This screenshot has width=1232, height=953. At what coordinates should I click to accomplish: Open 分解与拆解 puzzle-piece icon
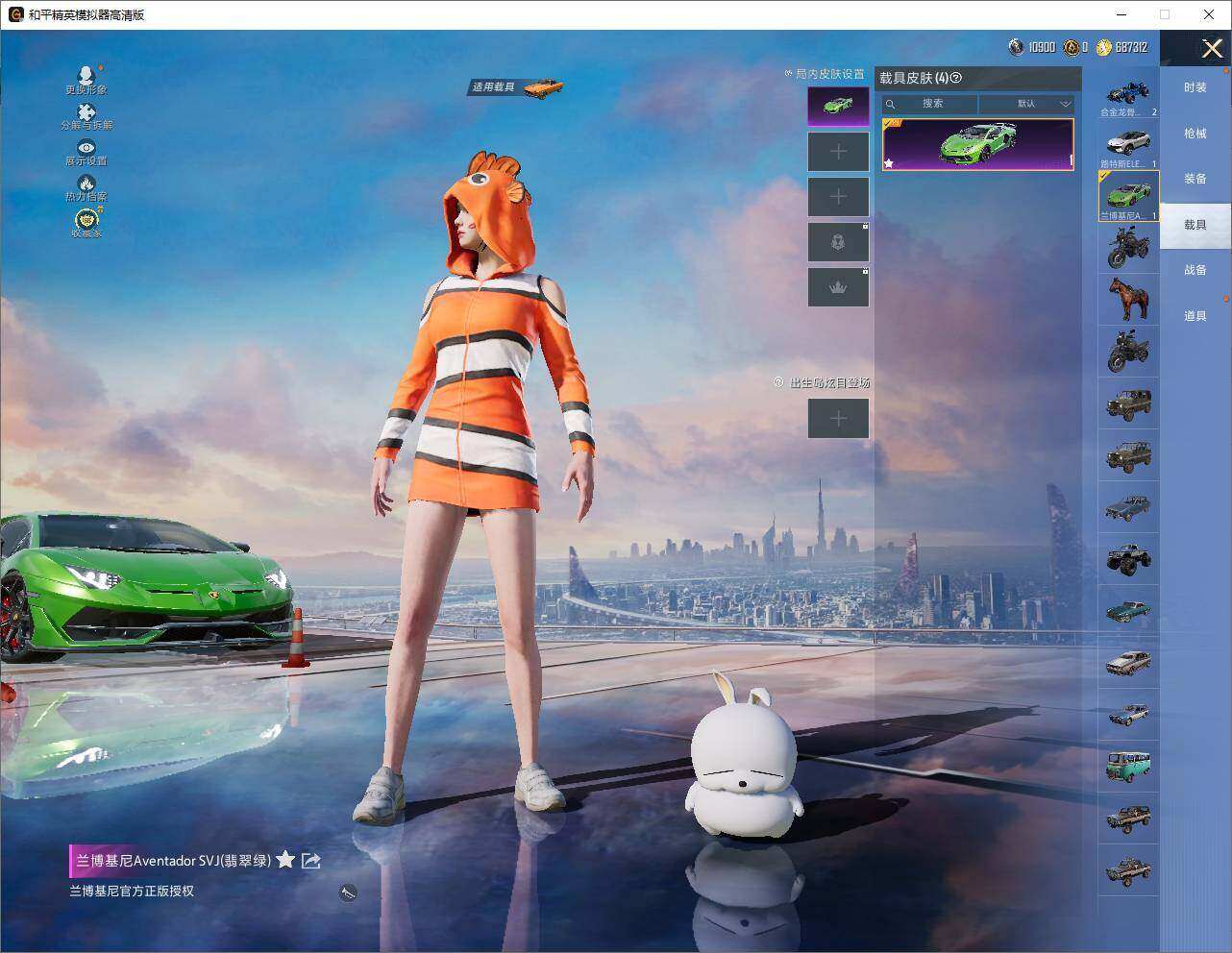pos(86,117)
